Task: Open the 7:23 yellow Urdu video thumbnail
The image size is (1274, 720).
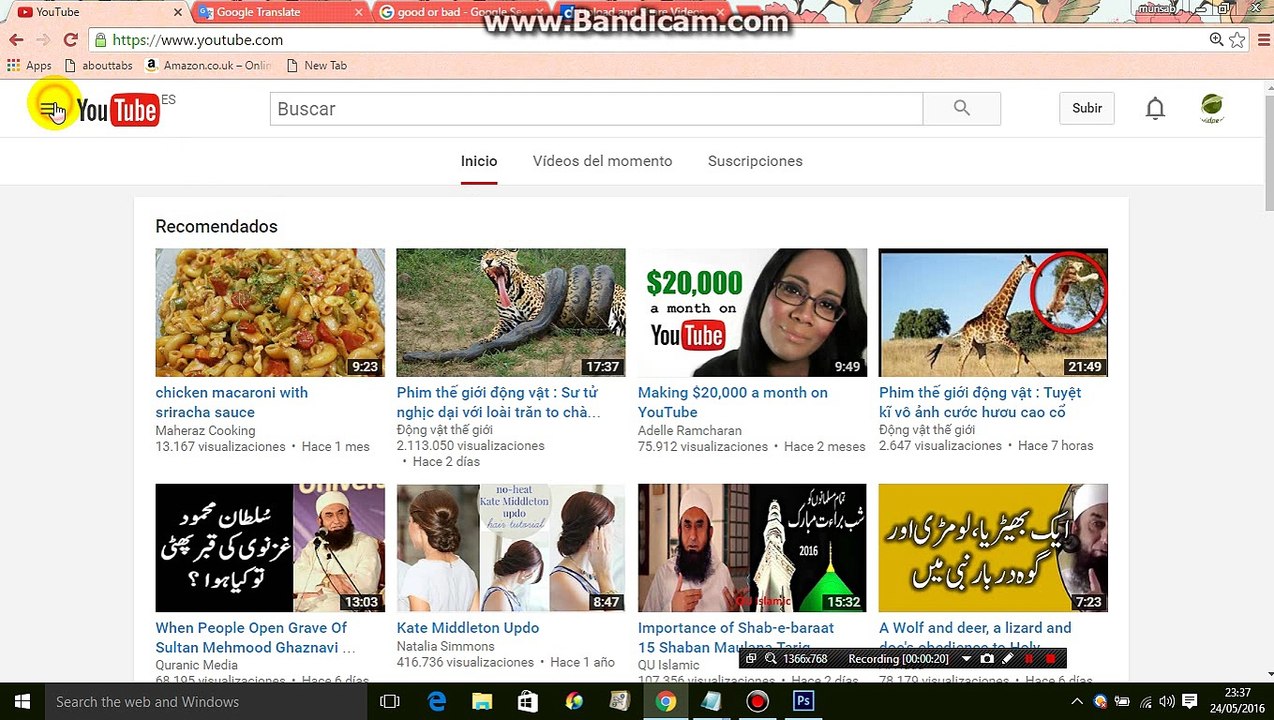Action: 993,548
